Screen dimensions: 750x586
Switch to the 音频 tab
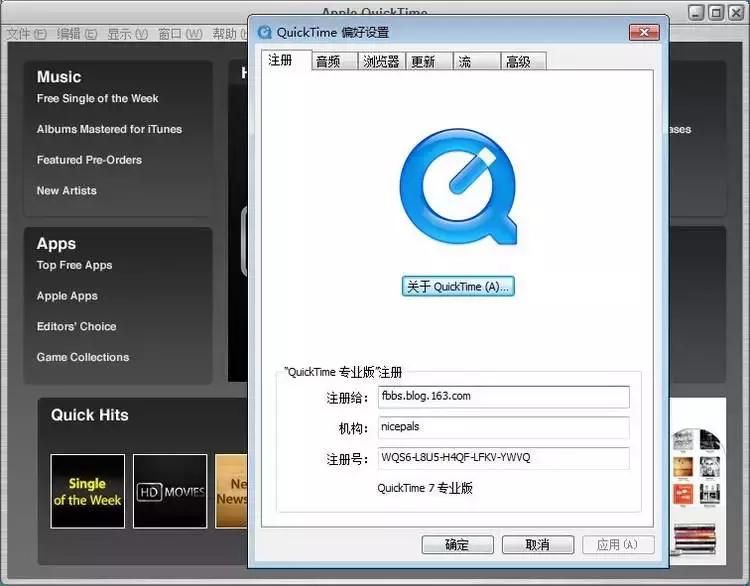click(x=334, y=61)
